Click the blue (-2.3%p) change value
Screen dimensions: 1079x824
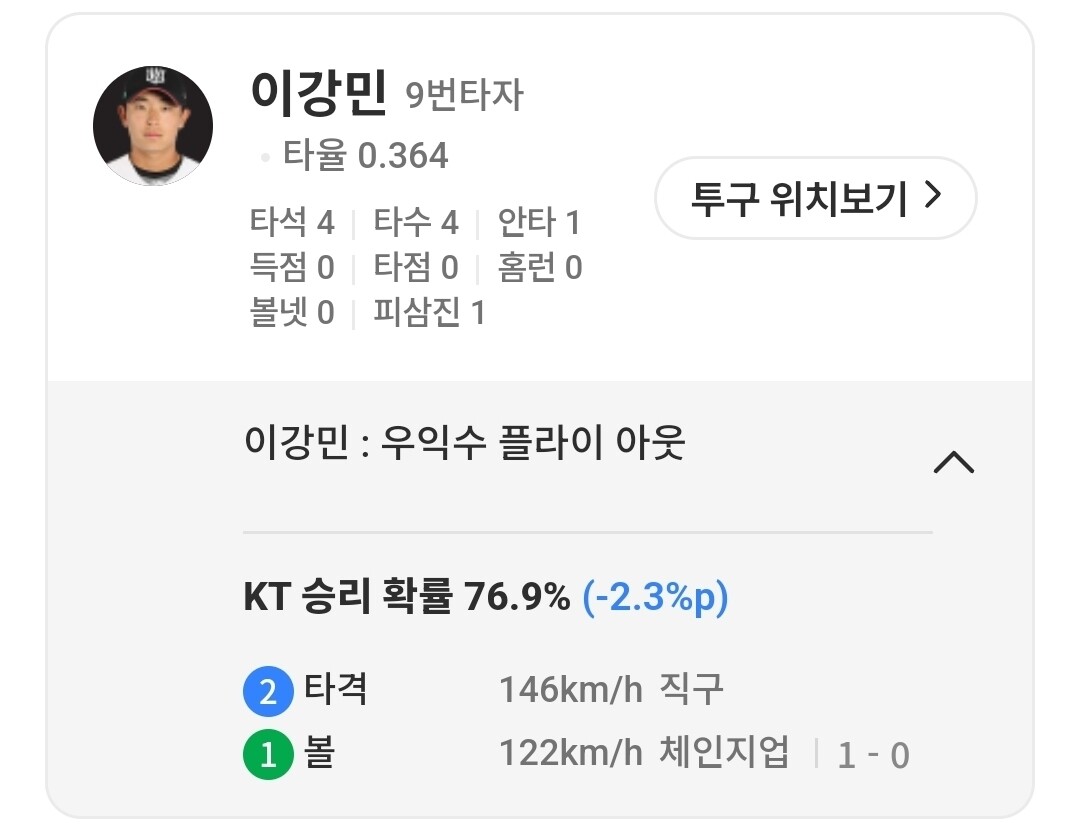655,598
